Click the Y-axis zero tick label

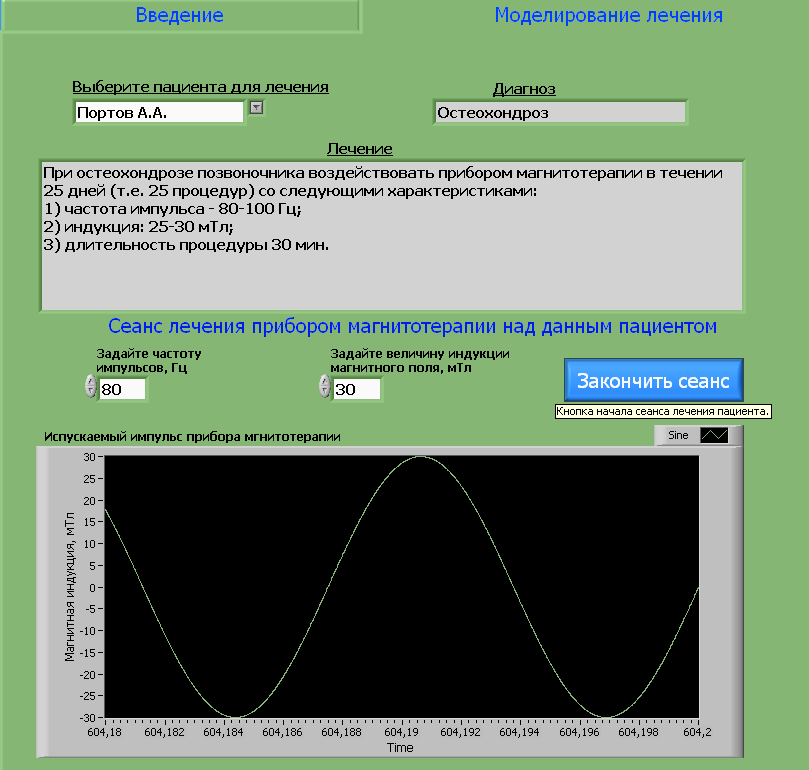(x=92, y=588)
